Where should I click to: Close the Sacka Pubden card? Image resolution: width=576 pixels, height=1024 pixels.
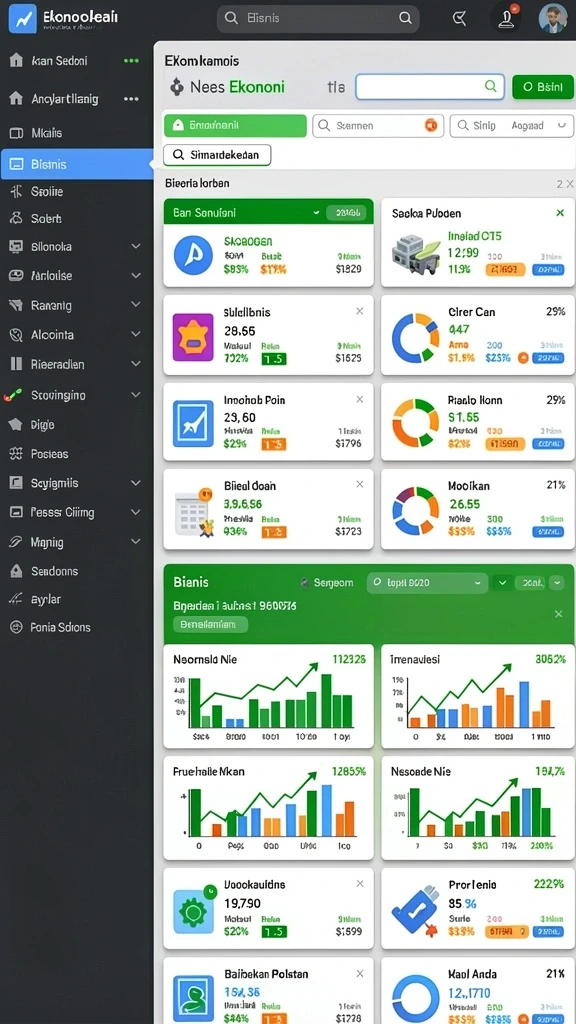point(560,213)
